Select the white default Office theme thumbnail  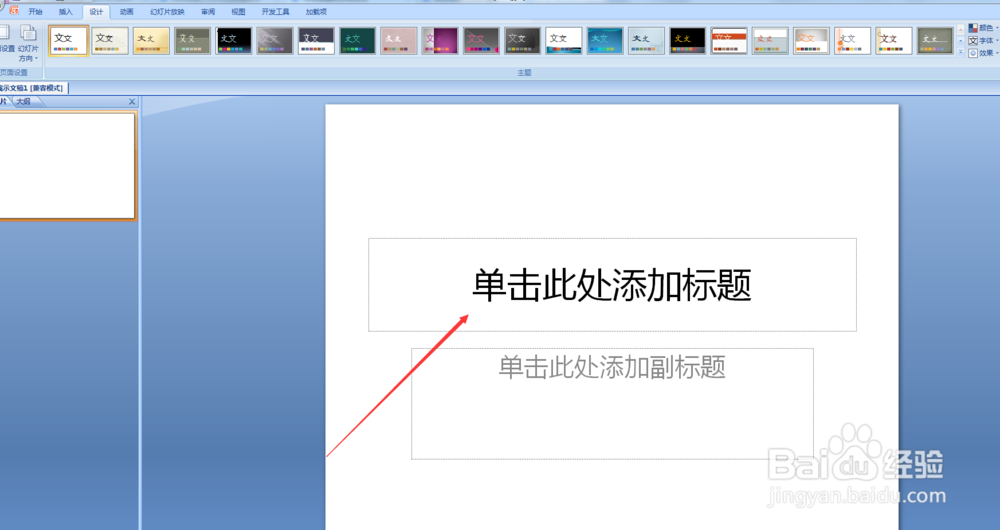pos(68,40)
